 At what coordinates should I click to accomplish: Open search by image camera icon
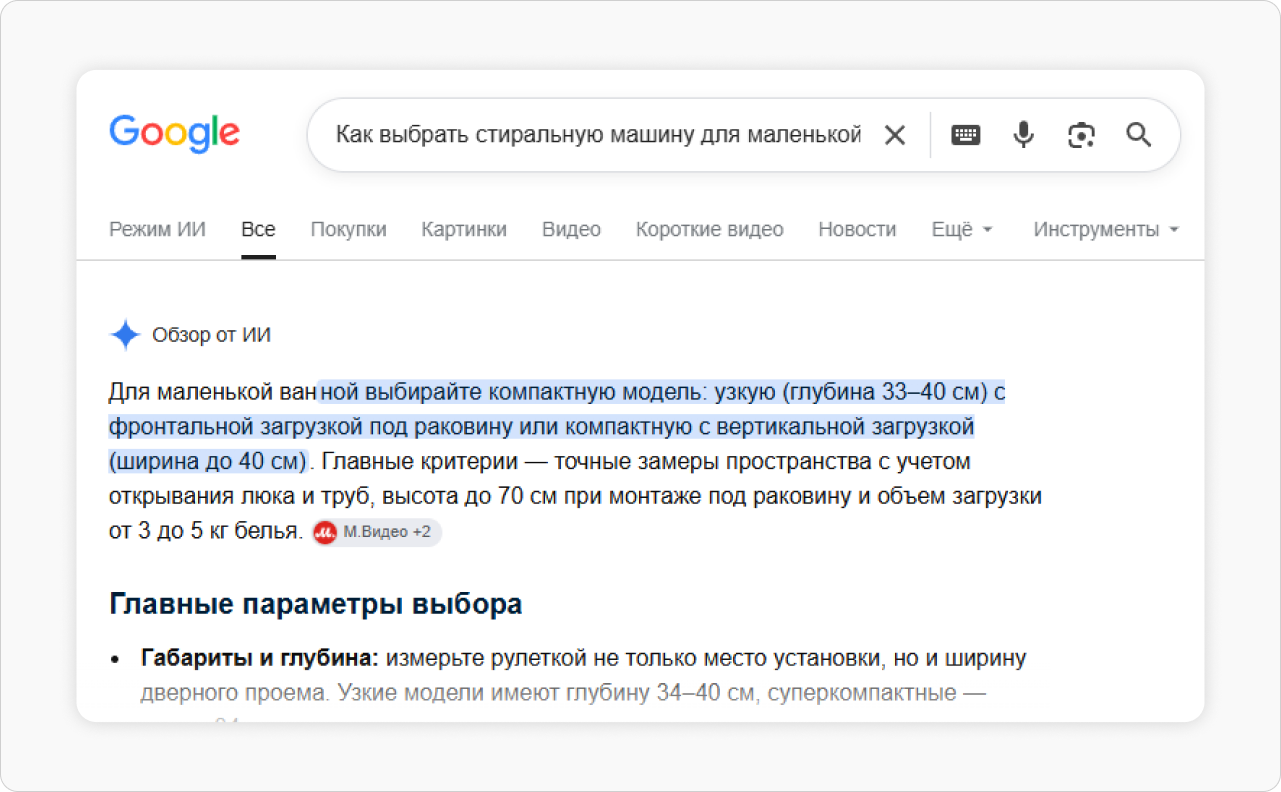[1081, 135]
